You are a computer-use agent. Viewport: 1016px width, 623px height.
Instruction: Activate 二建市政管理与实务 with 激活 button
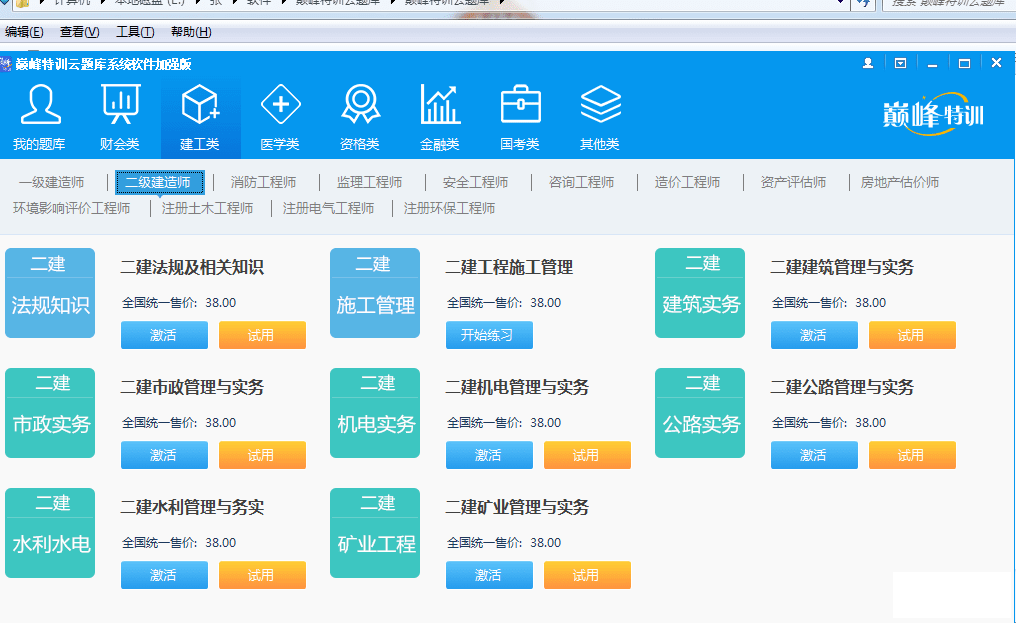coord(164,455)
